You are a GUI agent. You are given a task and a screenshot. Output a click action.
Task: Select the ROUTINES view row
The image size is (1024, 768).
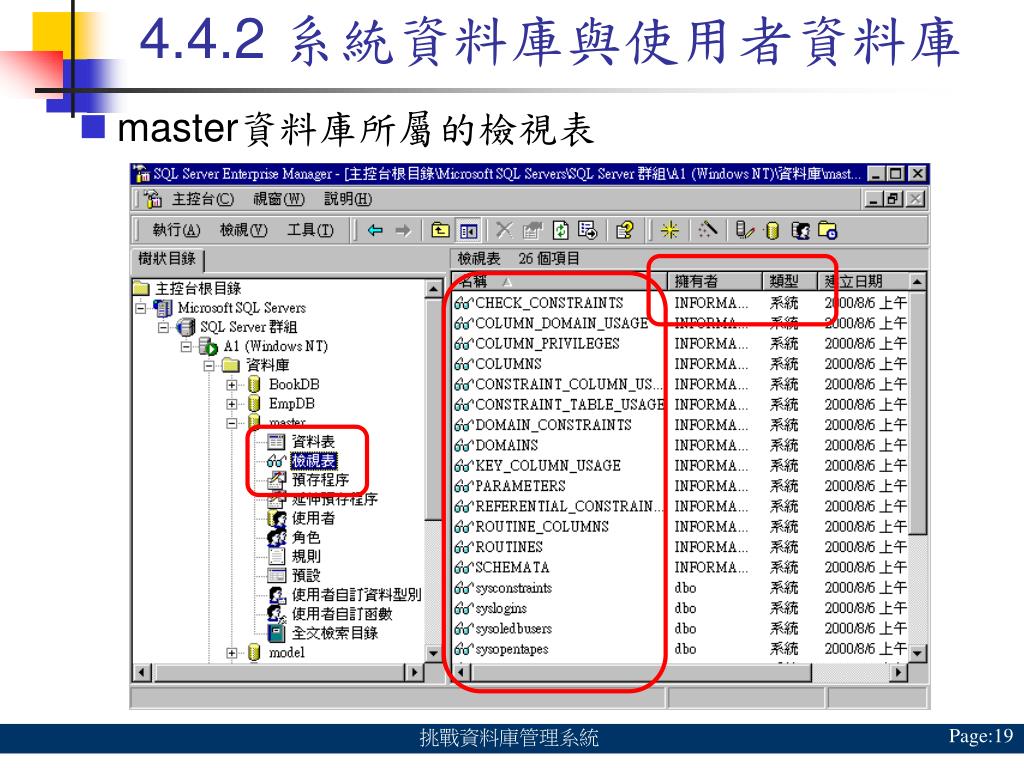[499, 547]
